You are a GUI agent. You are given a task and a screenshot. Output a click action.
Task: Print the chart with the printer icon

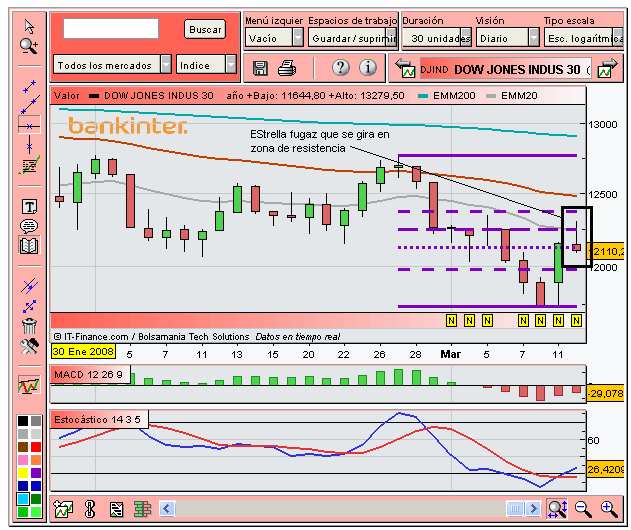(x=287, y=68)
